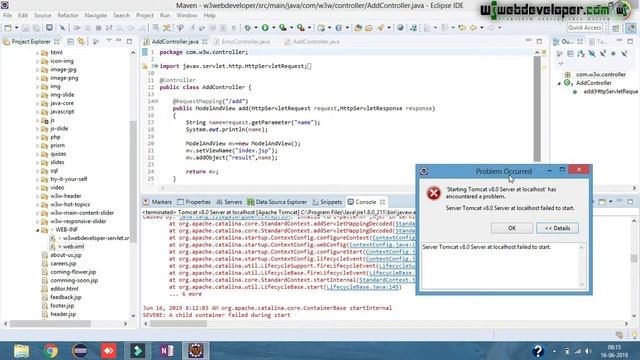
Task: Click the New file toolbar icon
Action: pyautogui.click(x=8, y=28)
